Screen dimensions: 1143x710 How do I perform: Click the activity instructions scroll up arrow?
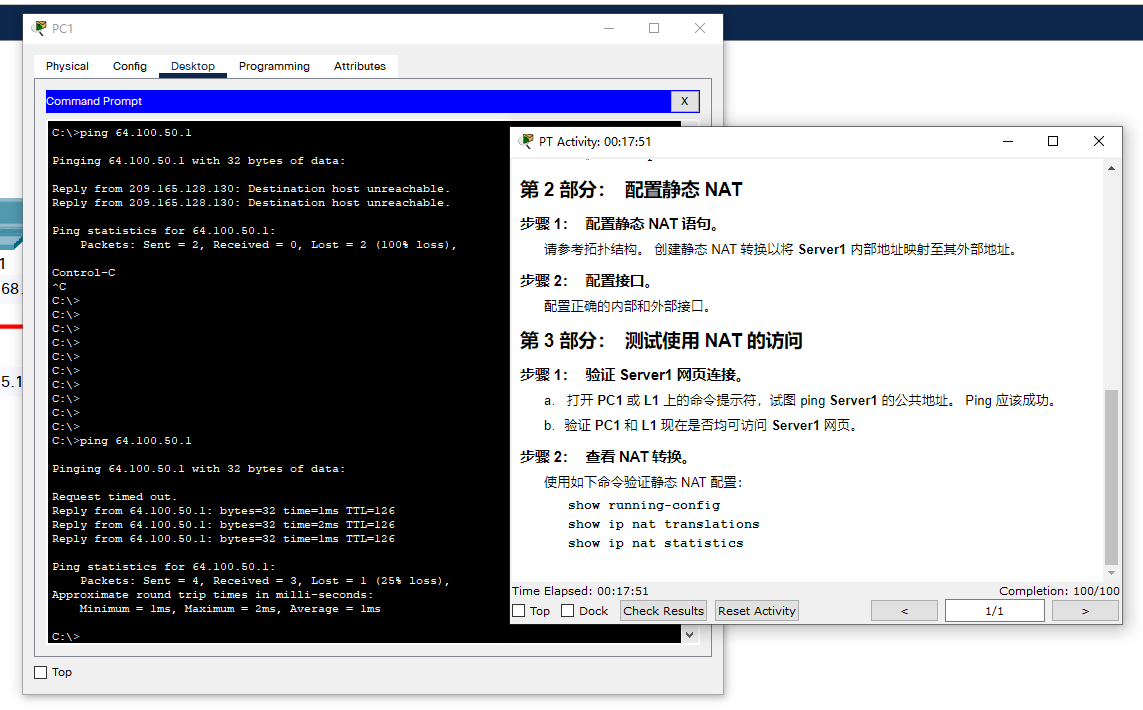tap(1112, 168)
